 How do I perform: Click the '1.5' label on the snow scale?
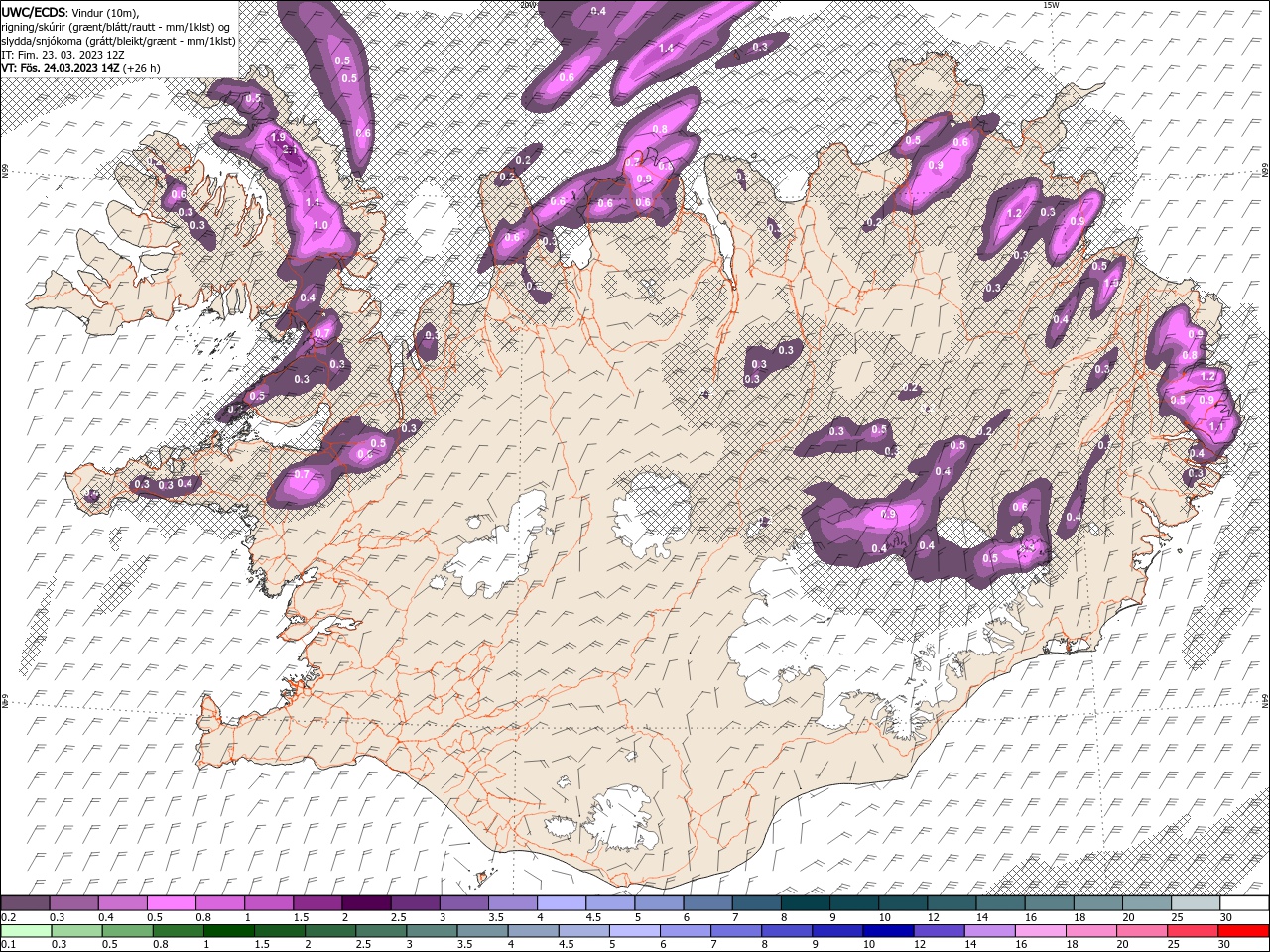click(302, 917)
